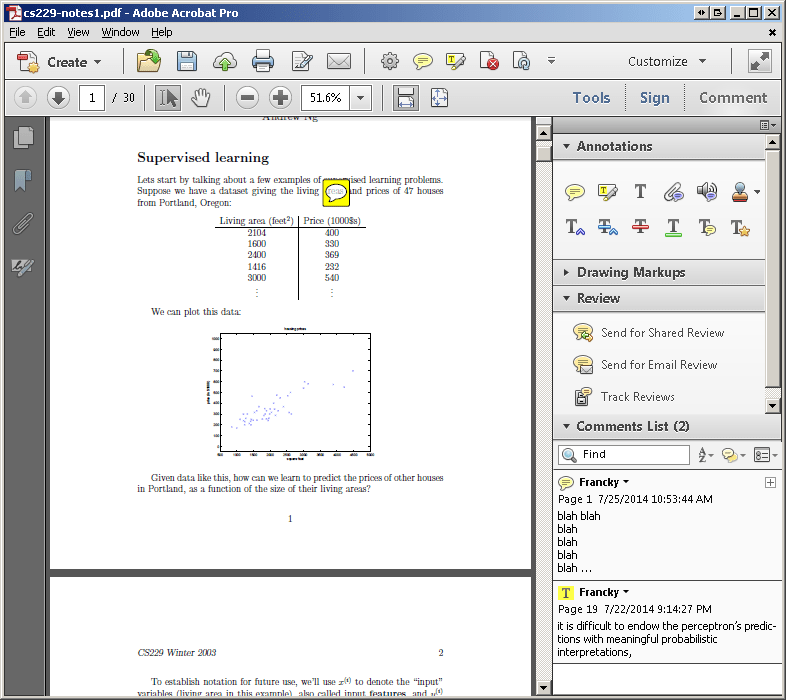This screenshot has width=786, height=700.
Task: Select the Insert Text at cursor tool
Action: pyautogui.click(x=574, y=228)
